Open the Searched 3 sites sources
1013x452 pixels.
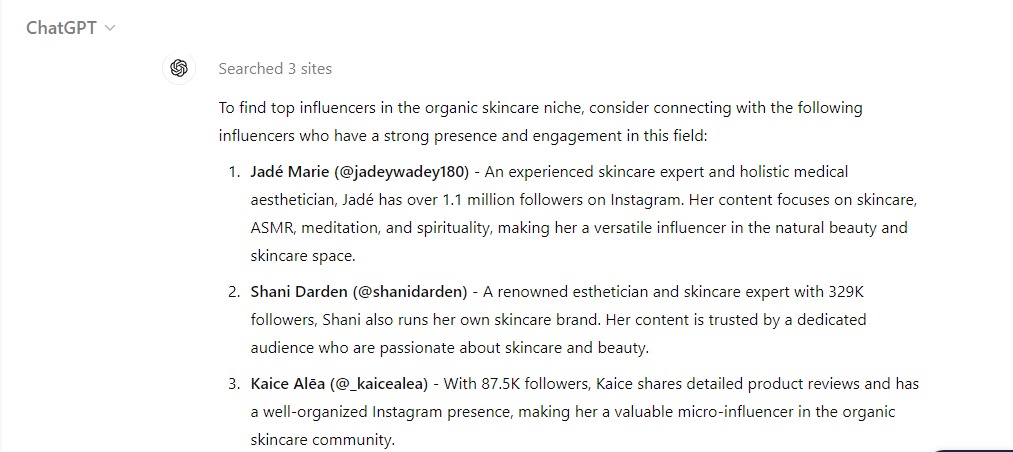click(275, 68)
